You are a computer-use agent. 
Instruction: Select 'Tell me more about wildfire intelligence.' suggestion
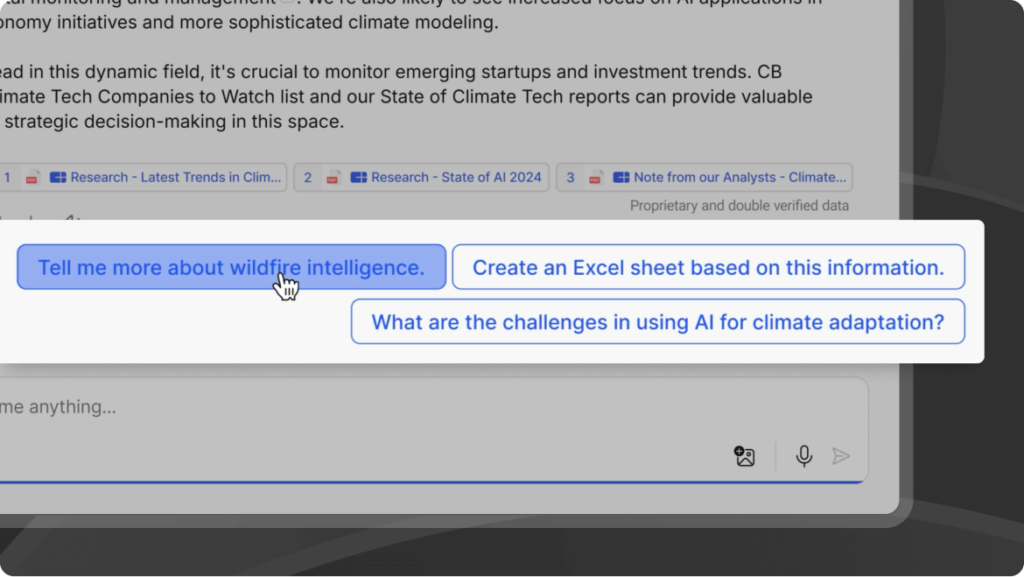[231, 267]
